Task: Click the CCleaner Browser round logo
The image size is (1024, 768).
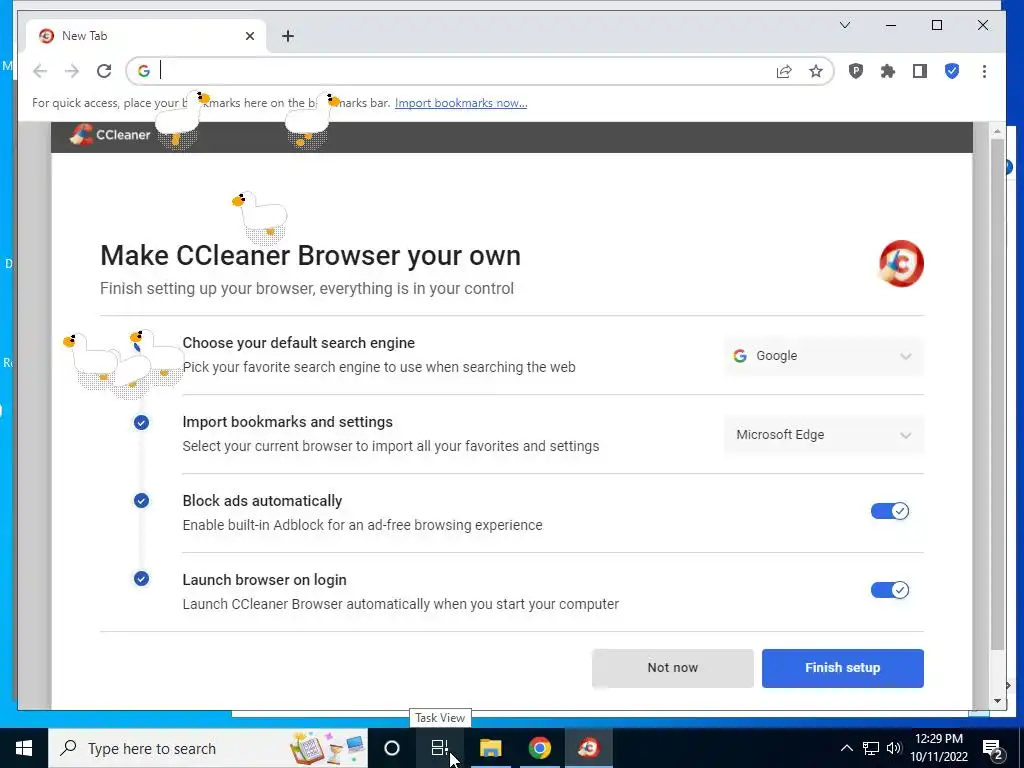Action: [901, 263]
